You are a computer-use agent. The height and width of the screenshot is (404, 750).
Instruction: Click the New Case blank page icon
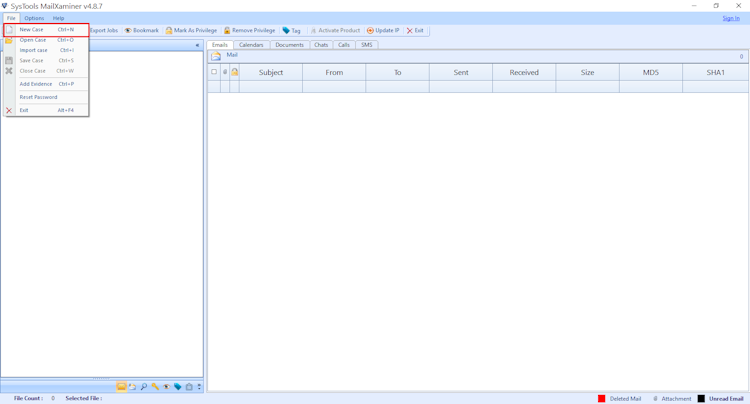tap(9, 30)
